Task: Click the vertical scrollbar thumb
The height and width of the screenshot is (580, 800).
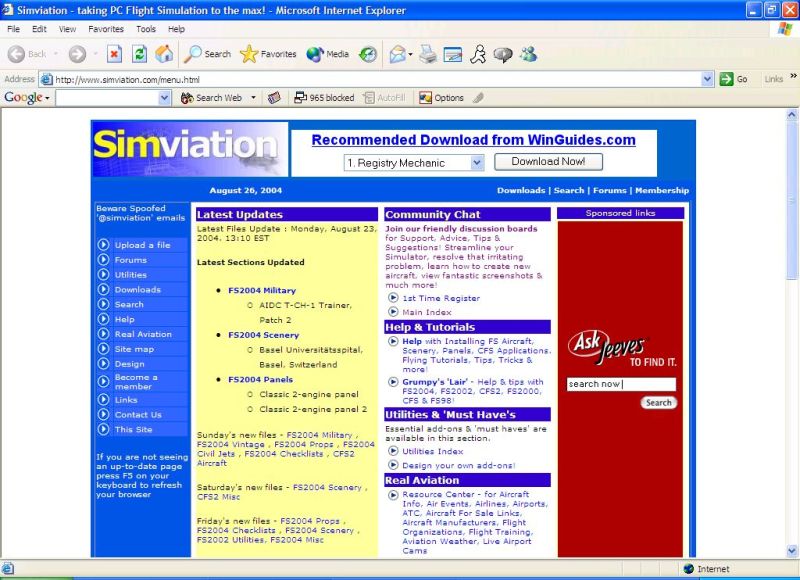Action: (792, 200)
